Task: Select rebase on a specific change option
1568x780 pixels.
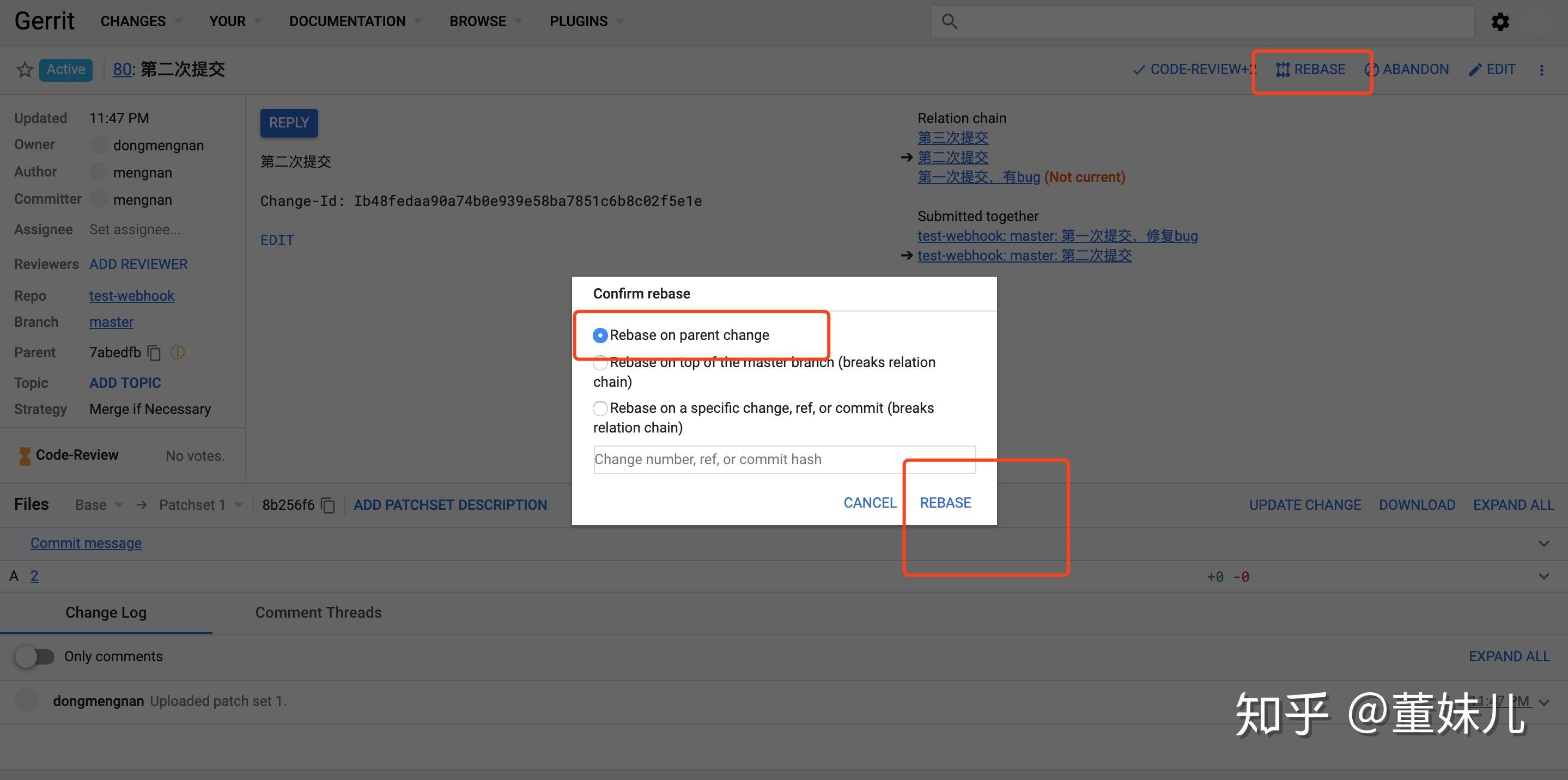Action: point(600,409)
